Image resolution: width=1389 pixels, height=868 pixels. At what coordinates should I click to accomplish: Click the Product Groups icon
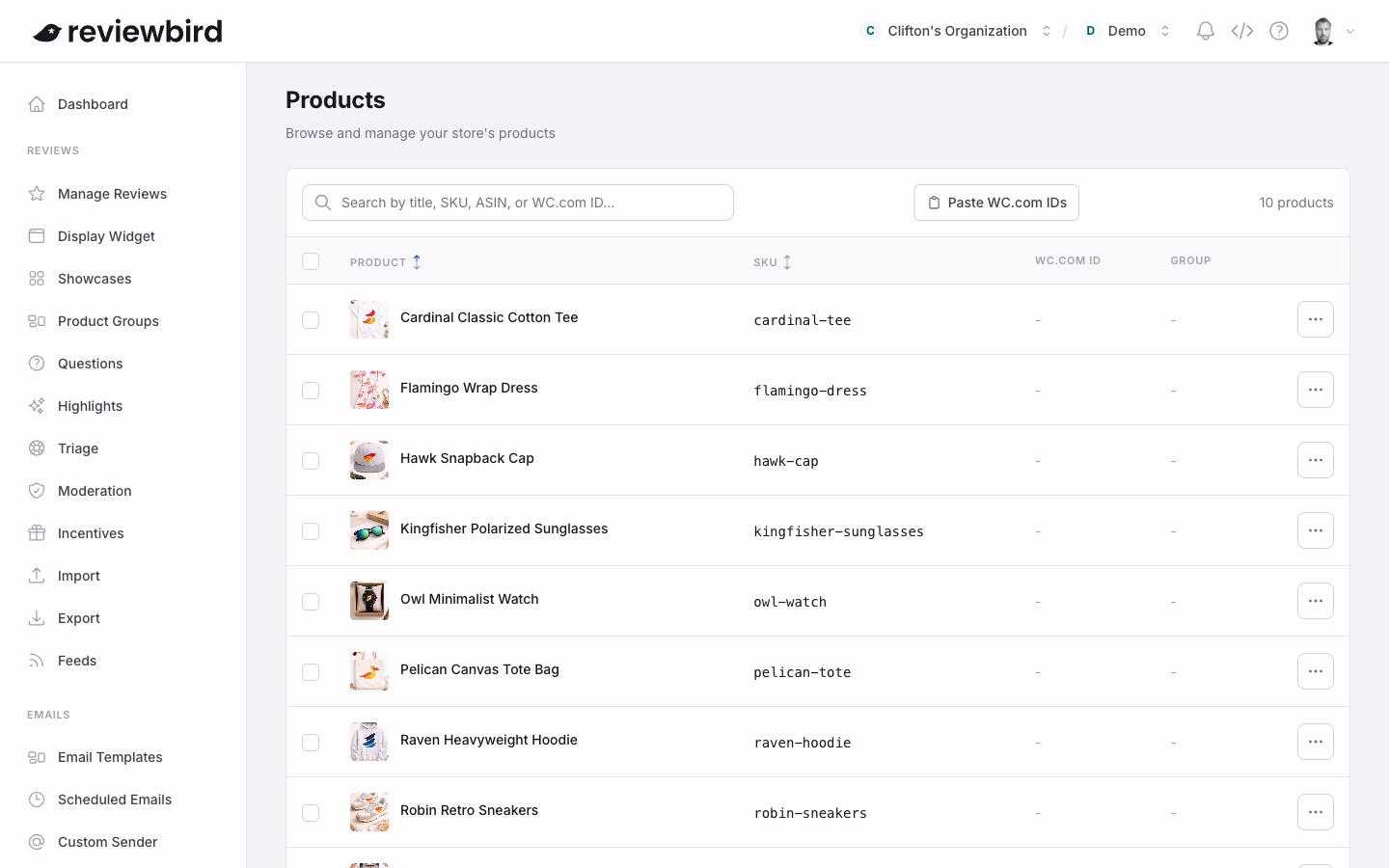tap(37, 321)
